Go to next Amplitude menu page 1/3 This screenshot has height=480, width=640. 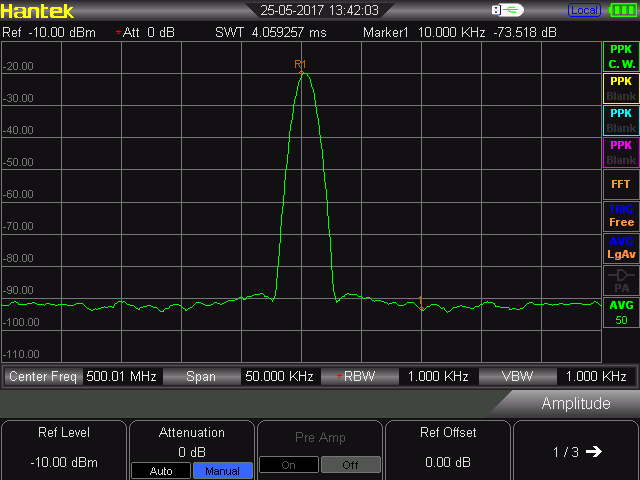tap(577, 451)
